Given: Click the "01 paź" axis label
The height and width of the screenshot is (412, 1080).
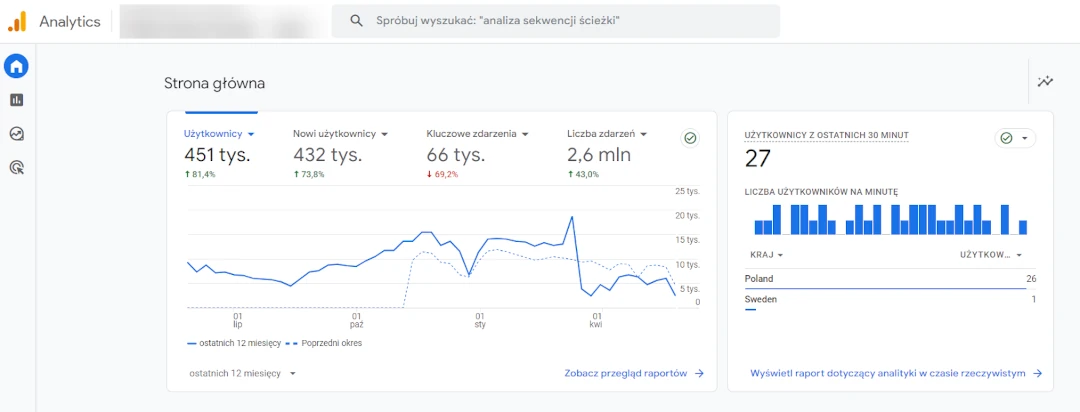Looking at the screenshot, I should [356, 320].
